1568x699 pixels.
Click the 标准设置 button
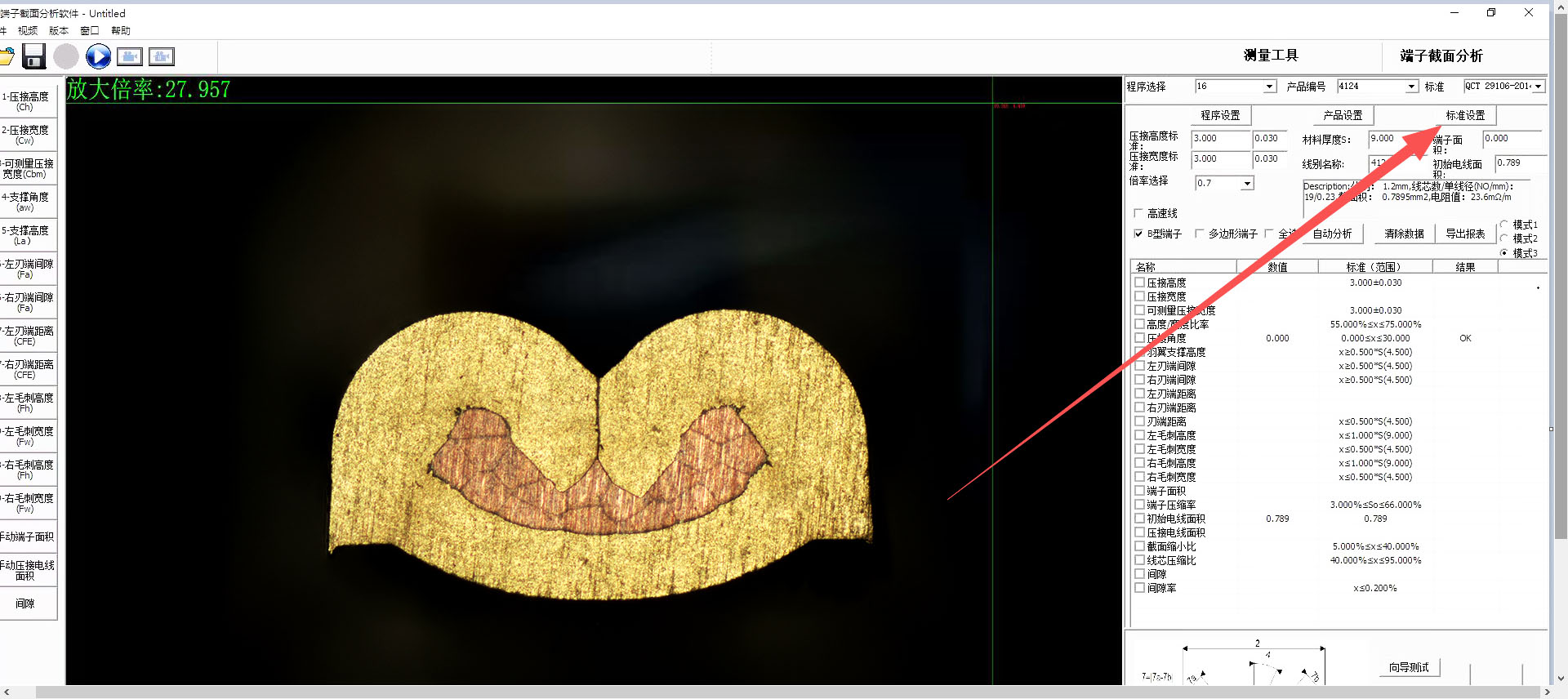(1465, 115)
